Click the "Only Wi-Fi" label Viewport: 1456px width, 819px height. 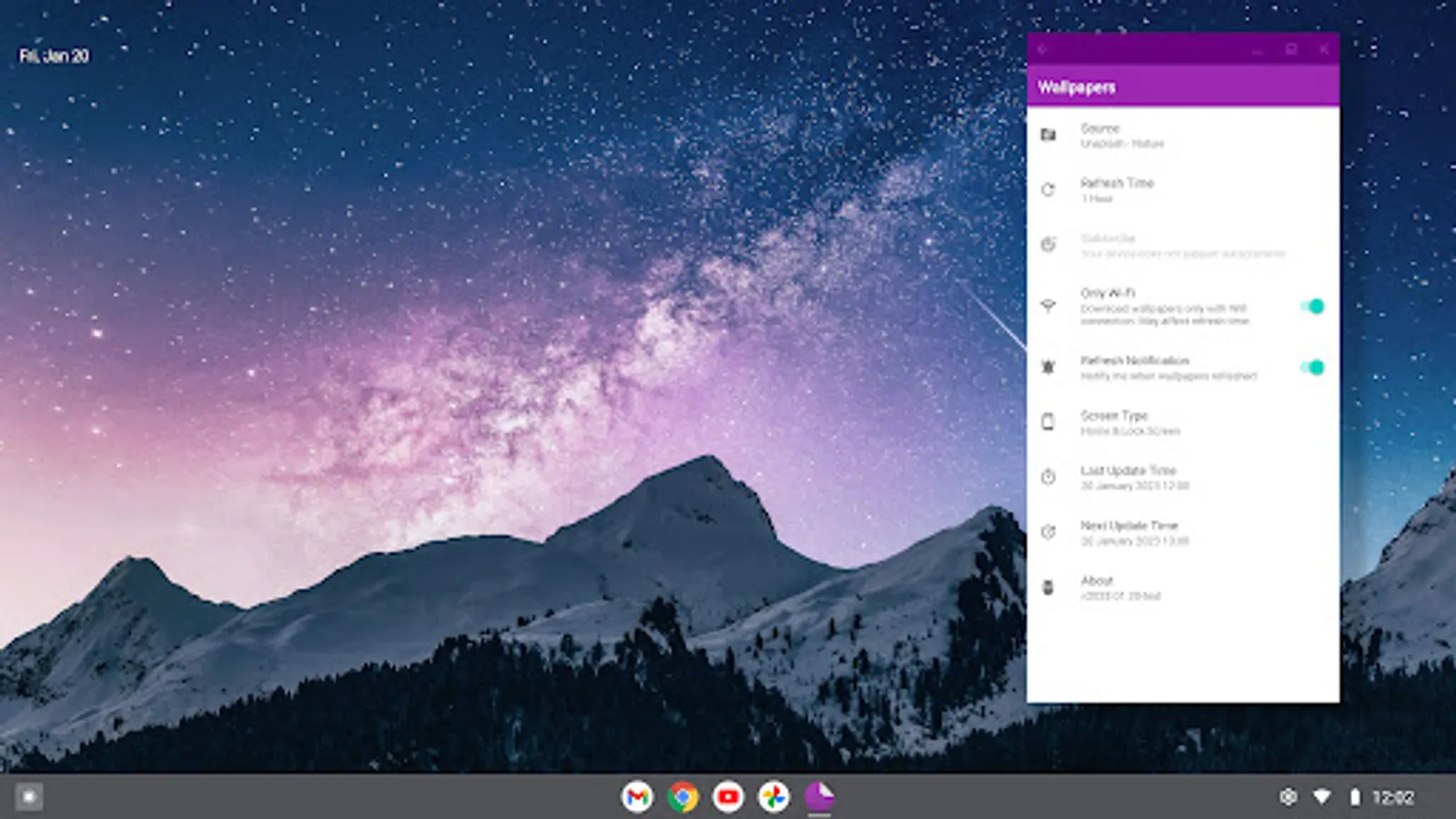(1107, 293)
